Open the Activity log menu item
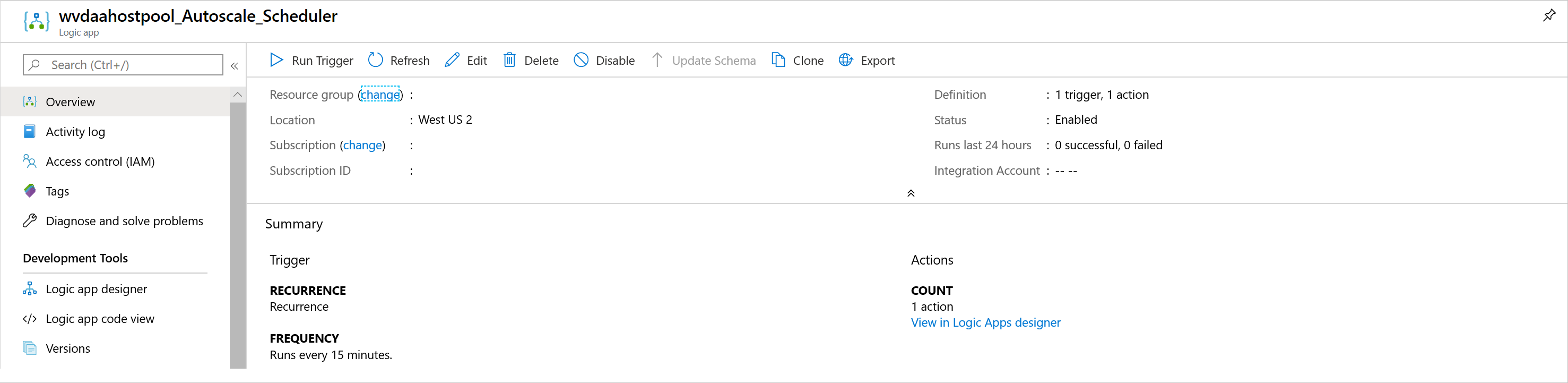This screenshot has height=383, width=1568. 75,132
